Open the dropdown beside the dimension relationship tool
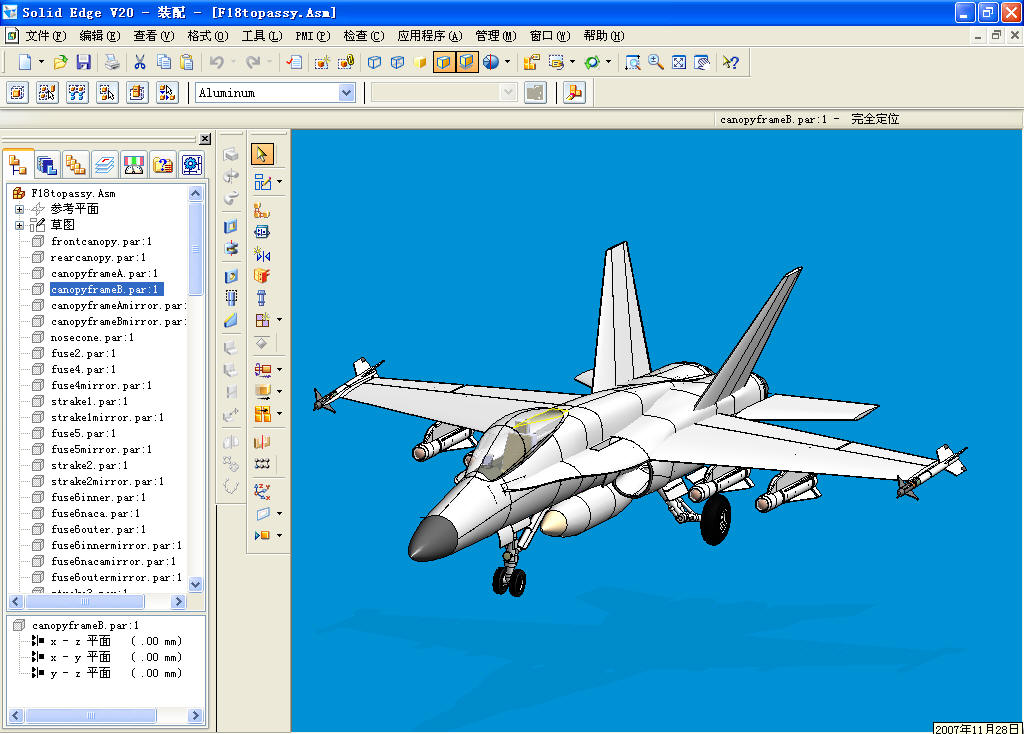Image resolution: width=1024 pixels, height=734 pixels. coord(280,369)
